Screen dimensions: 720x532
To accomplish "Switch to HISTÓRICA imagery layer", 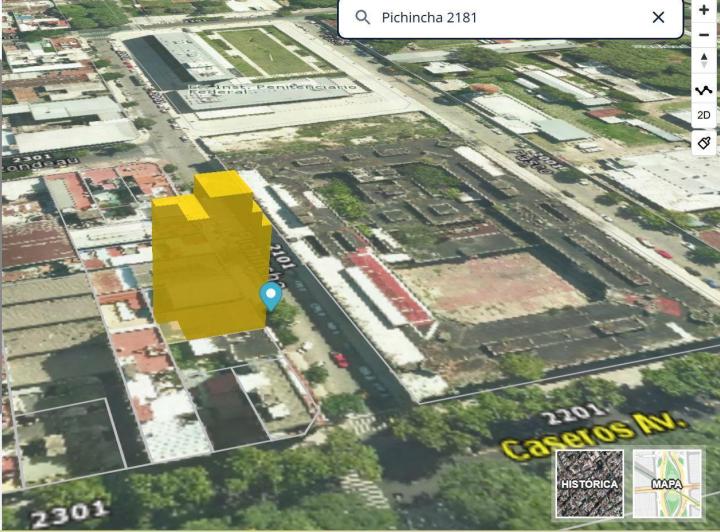I will [590, 483].
